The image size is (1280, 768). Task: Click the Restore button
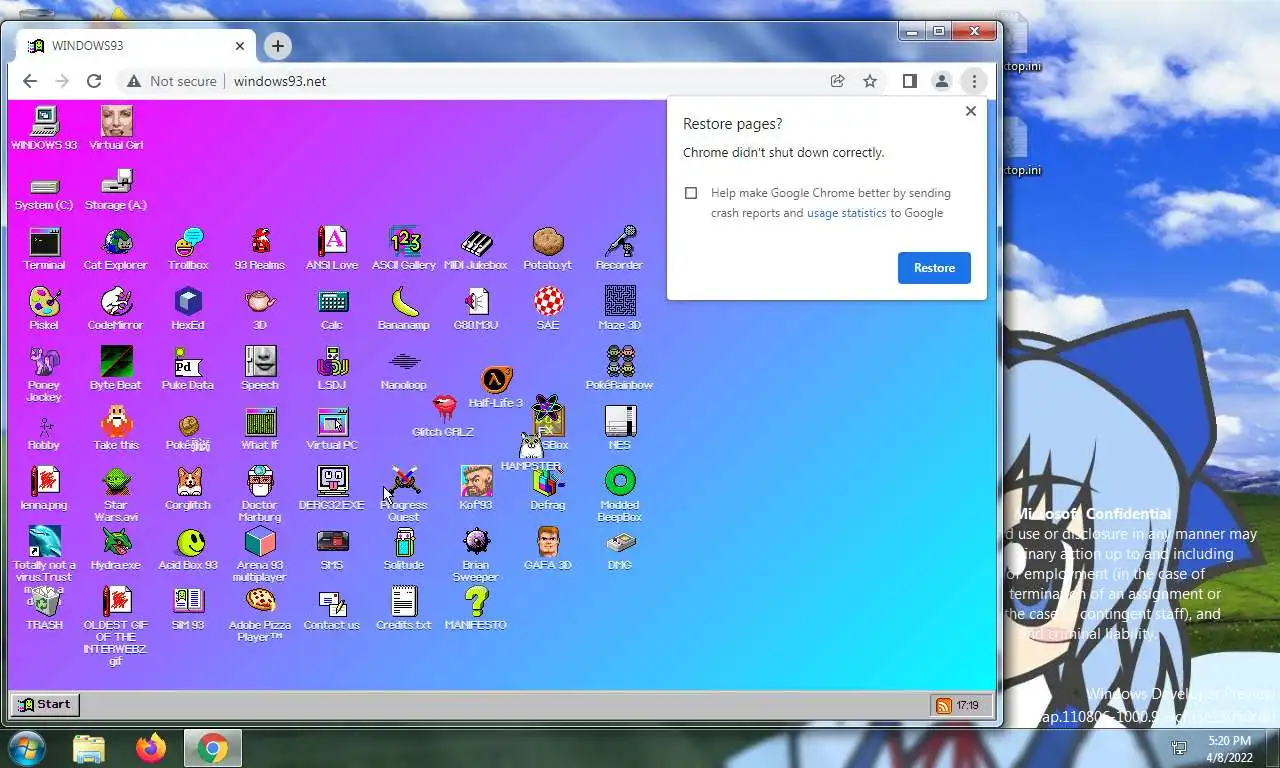934,268
